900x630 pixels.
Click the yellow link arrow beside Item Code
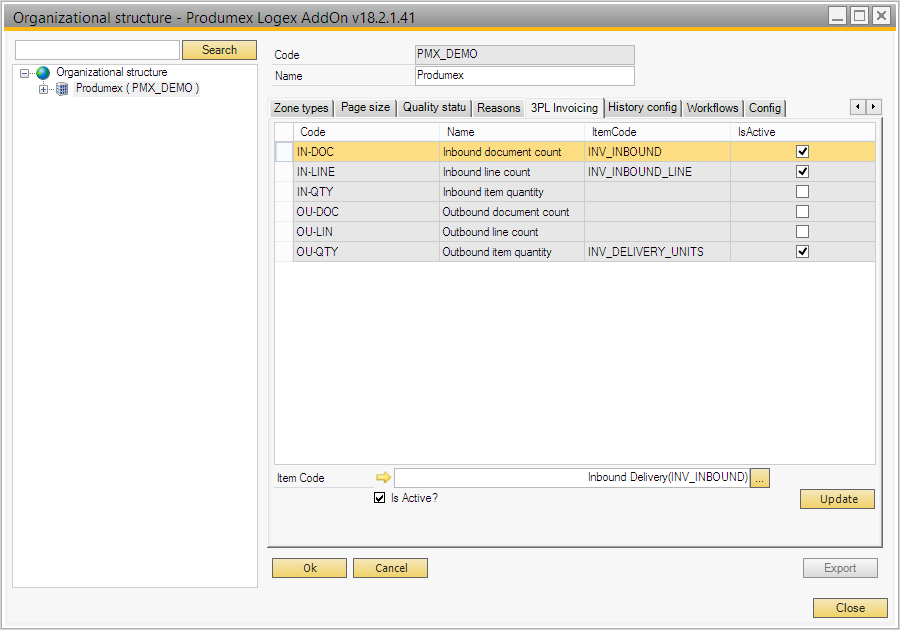click(x=382, y=478)
